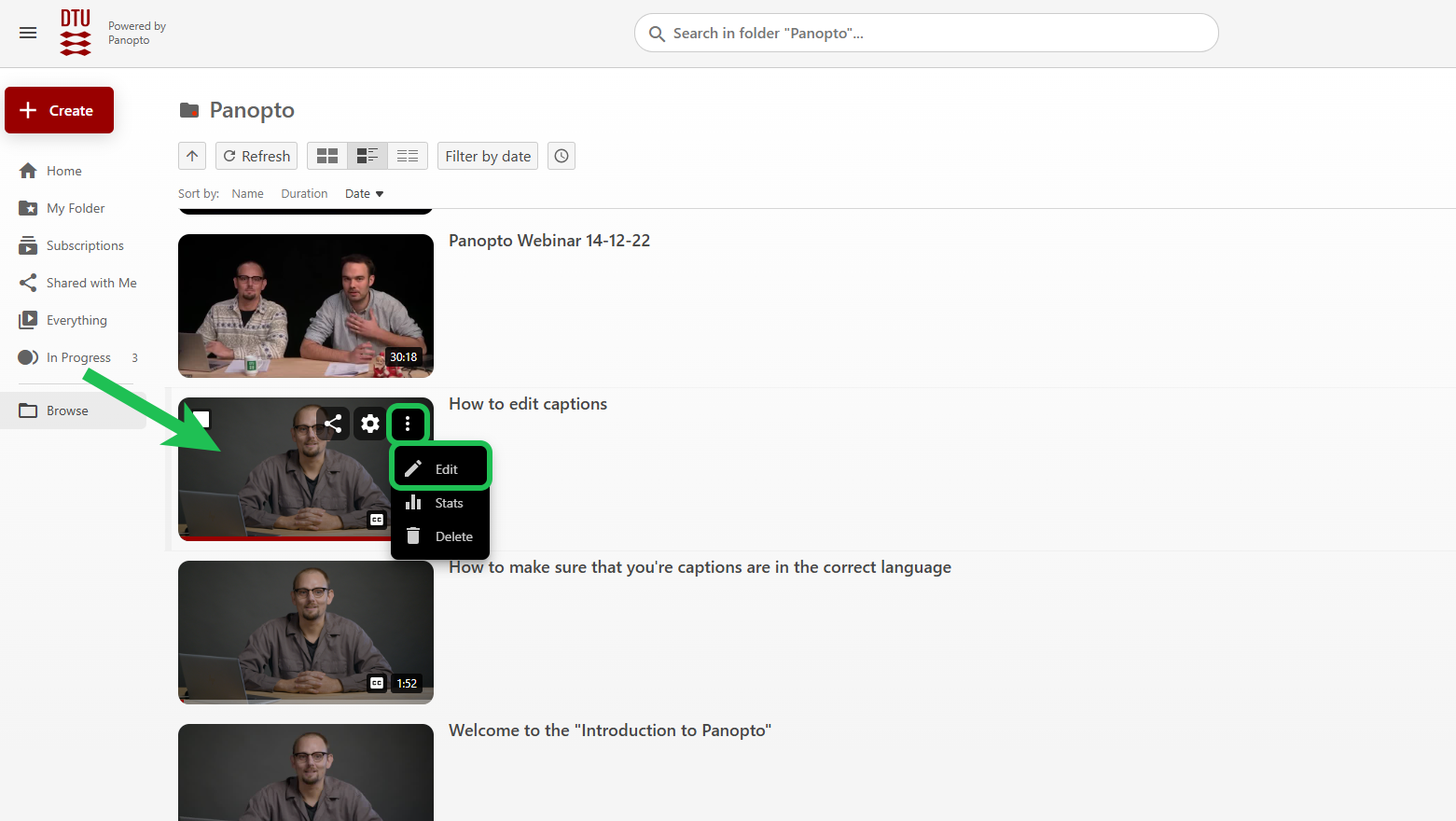1456x821 pixels.
Task: Click the Browse folder icon
Action: point(28,410)
